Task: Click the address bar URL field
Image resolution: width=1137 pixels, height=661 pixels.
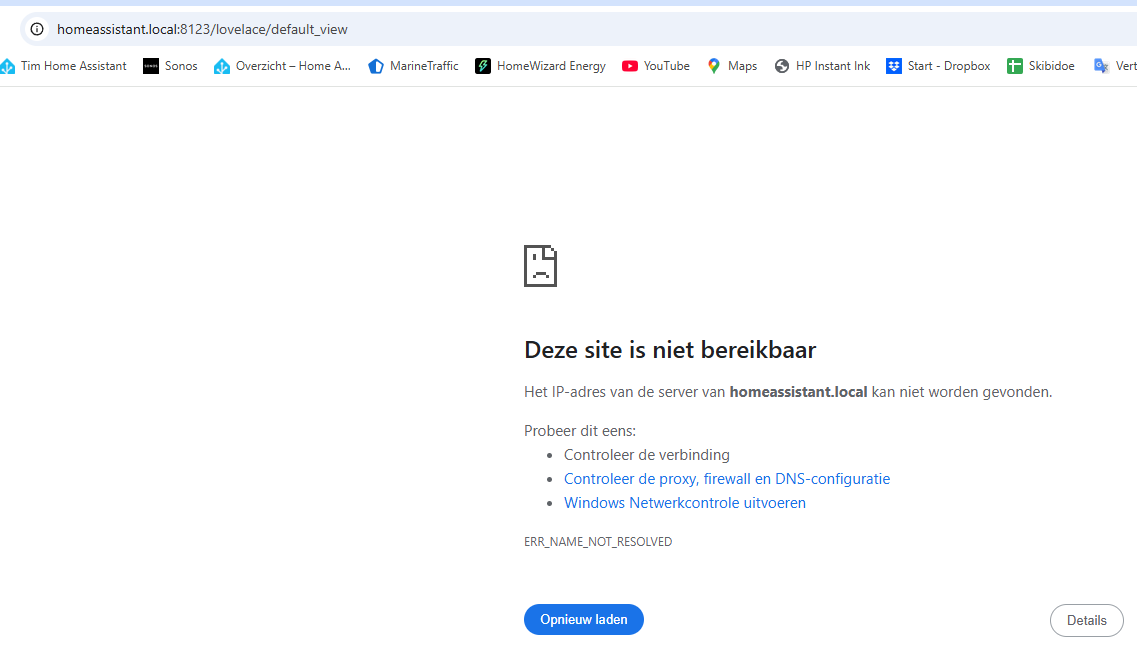Action: 580,29
